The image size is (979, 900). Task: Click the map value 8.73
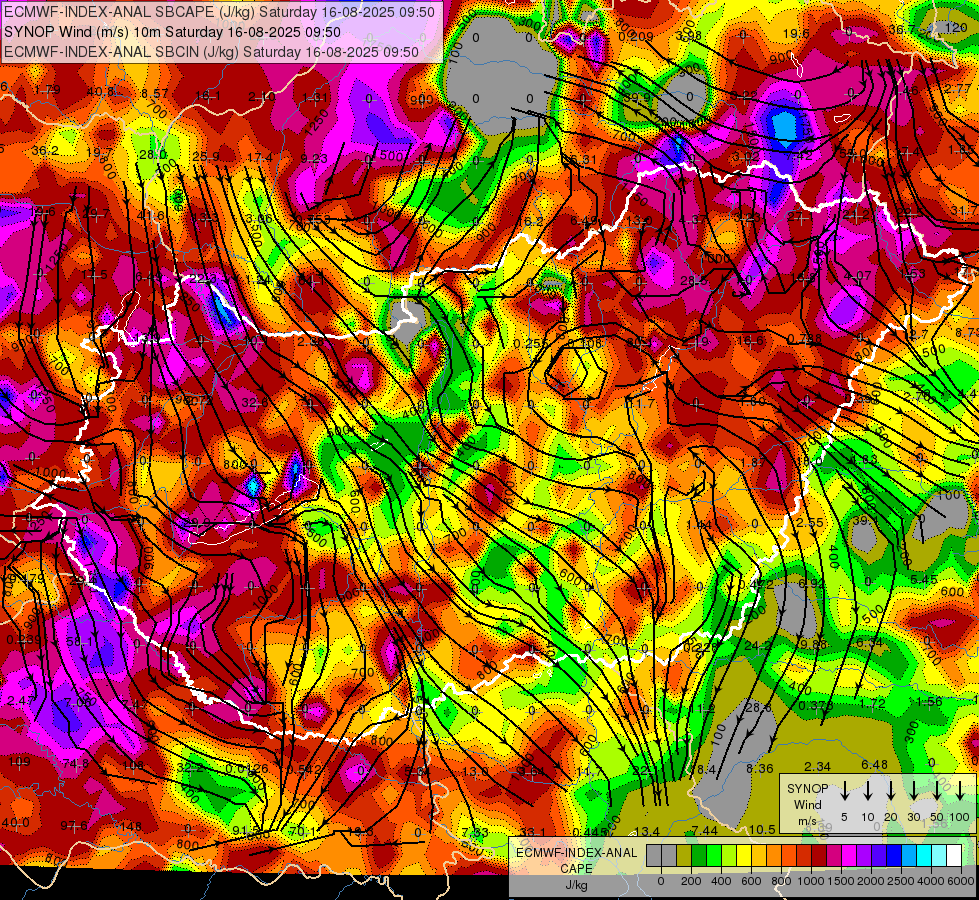point(967,332)
